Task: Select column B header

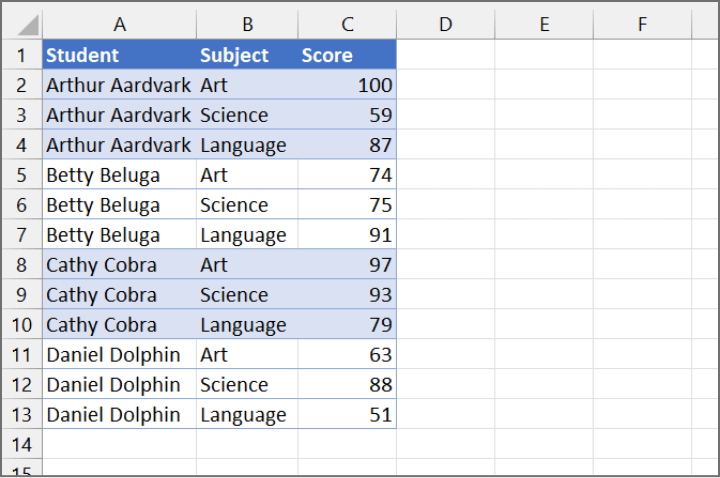Action: 247,24
